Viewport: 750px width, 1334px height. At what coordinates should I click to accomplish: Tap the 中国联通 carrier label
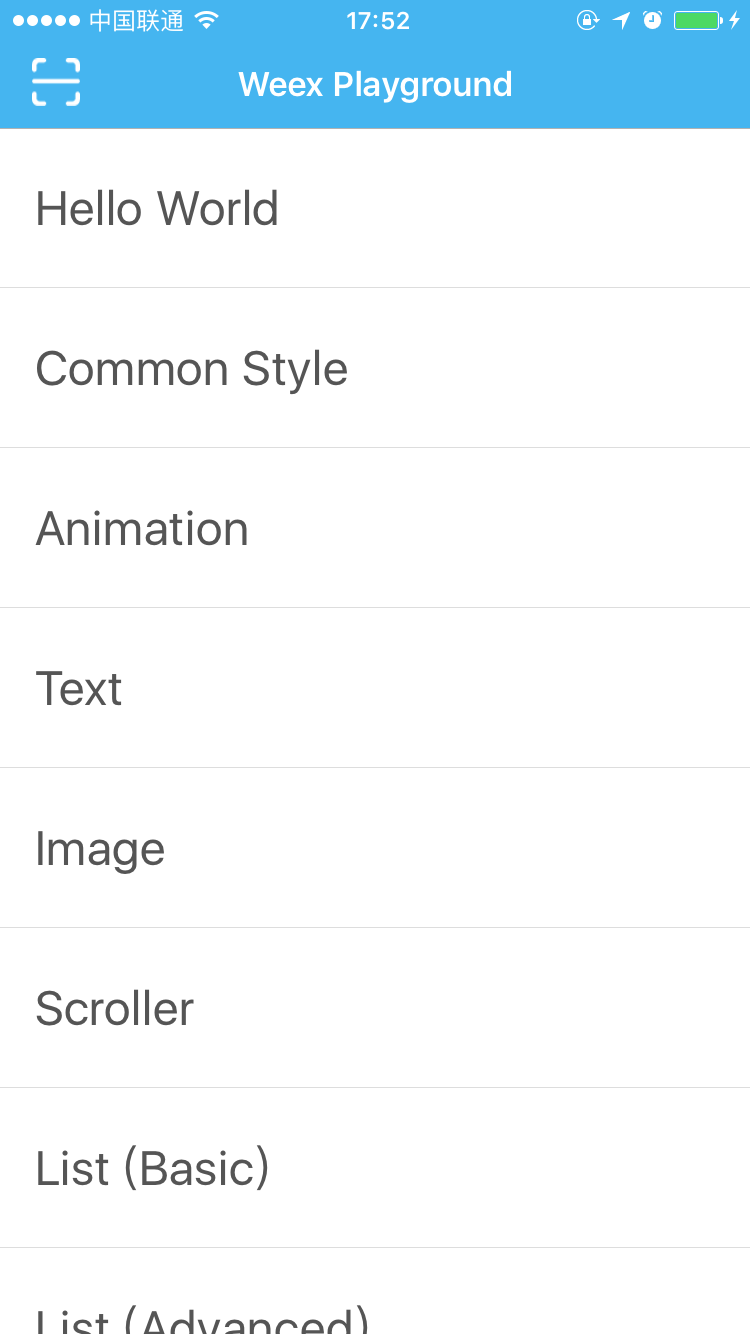click(136, 20)
